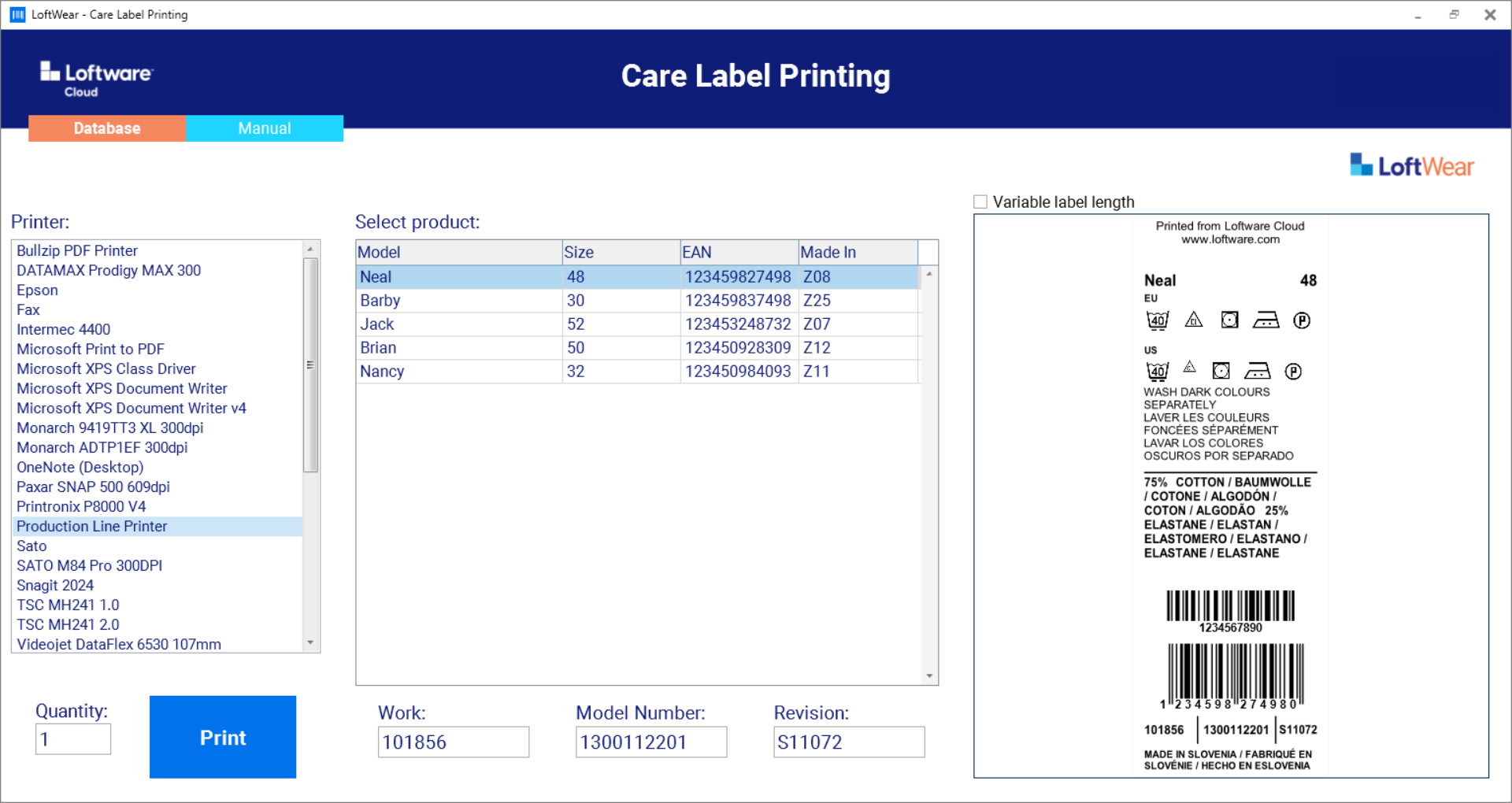
Task: Switch to the Database tab
Action: [x=107, y=128]
